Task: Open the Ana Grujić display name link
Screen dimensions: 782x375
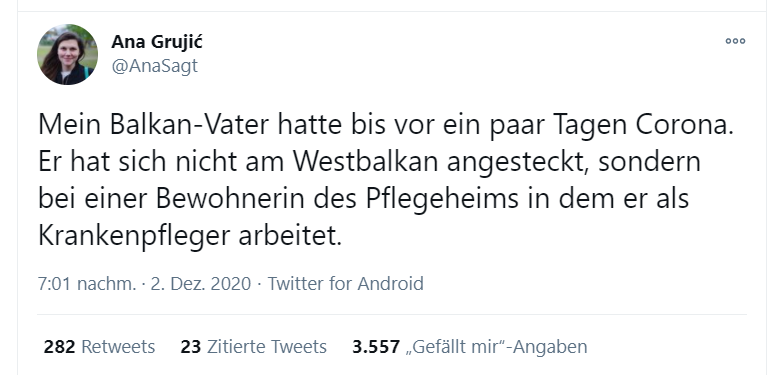Action: coord(157,42)
